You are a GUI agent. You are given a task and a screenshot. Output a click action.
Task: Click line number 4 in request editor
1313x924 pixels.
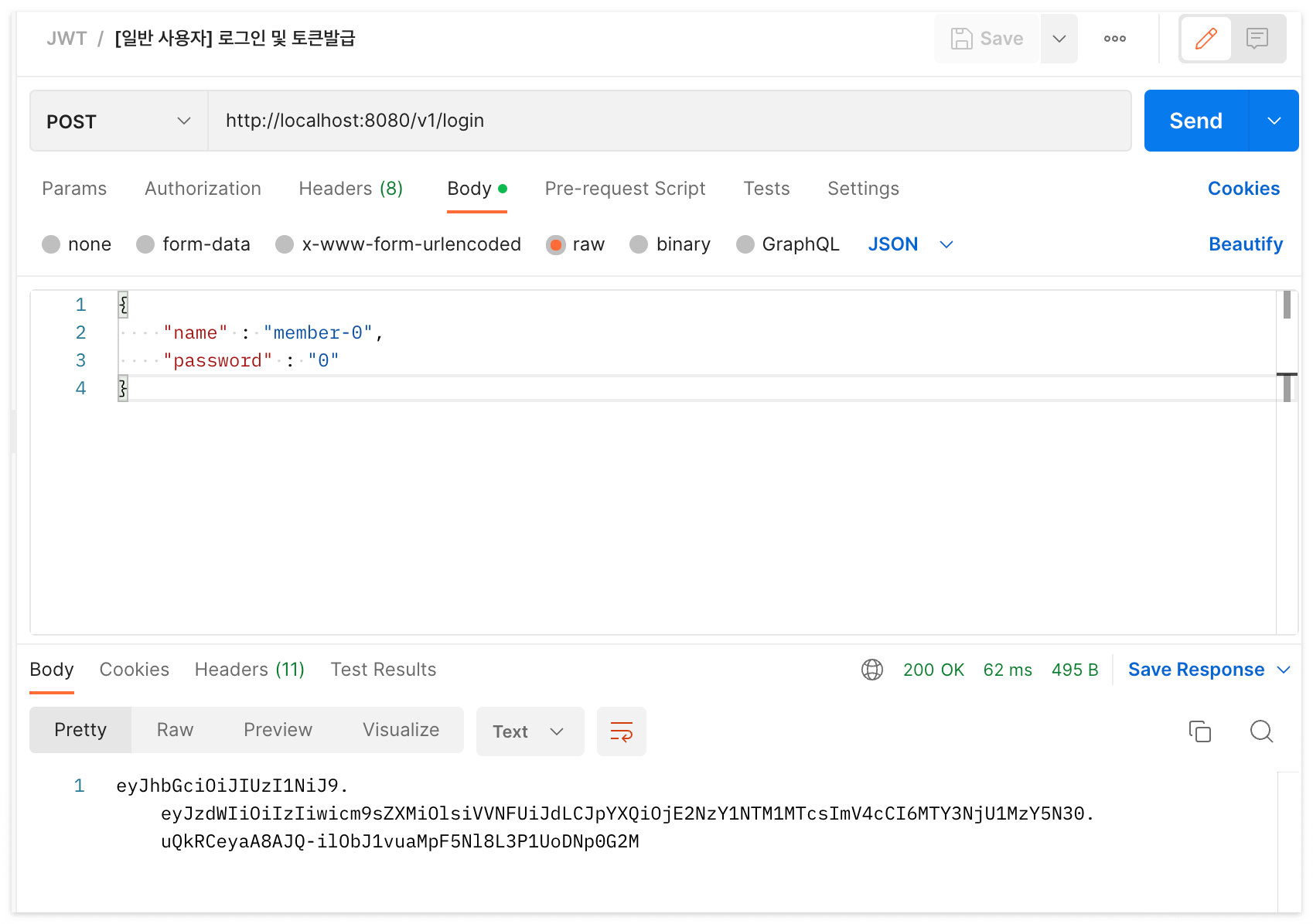[80, 388]
